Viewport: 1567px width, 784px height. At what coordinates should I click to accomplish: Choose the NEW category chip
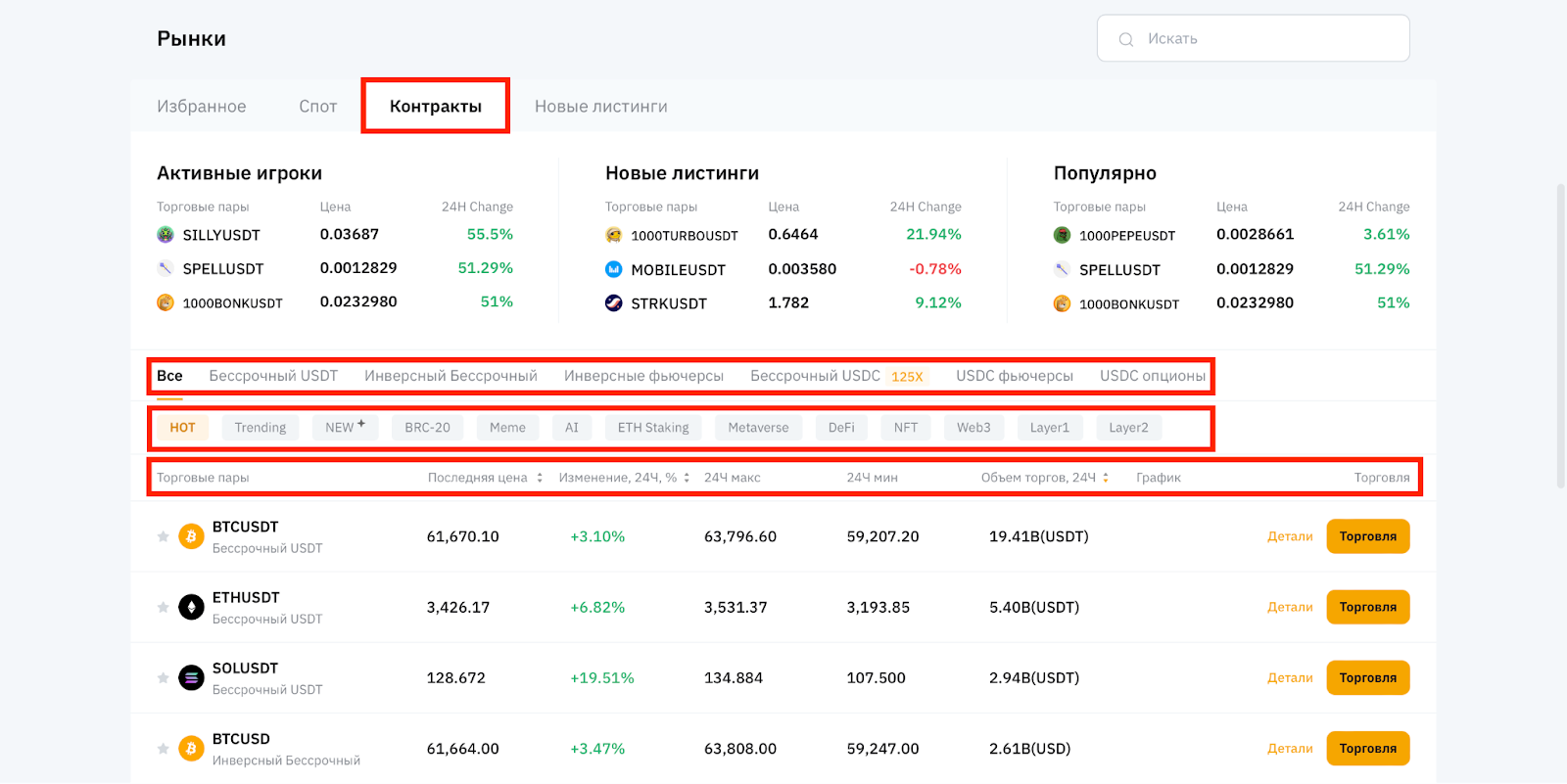click(x=345, y=428)
